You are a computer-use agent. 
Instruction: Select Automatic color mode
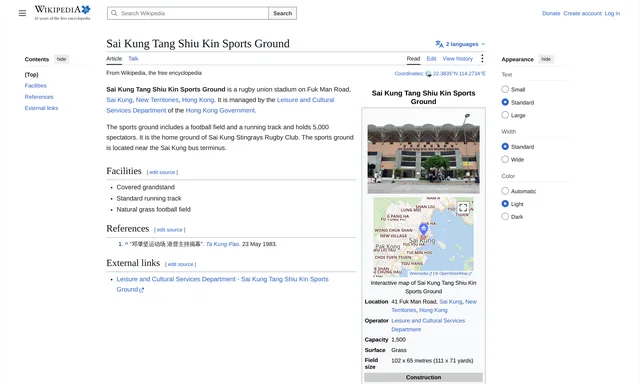(505, 191)
